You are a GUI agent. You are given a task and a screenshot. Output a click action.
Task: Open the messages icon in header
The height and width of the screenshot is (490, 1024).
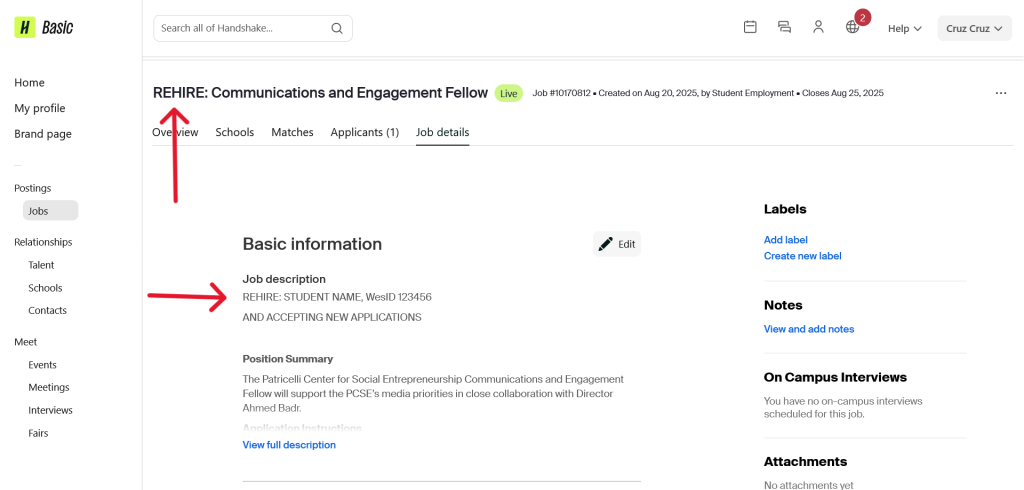pyautogui.click(x=784, y=28)
